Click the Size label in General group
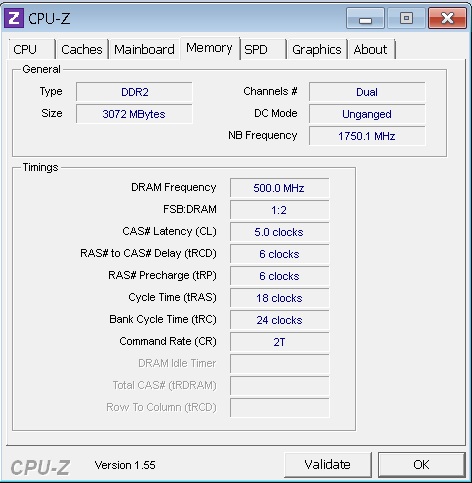The height and width of the screenshot is (483, 472). (x=52, y=113)
